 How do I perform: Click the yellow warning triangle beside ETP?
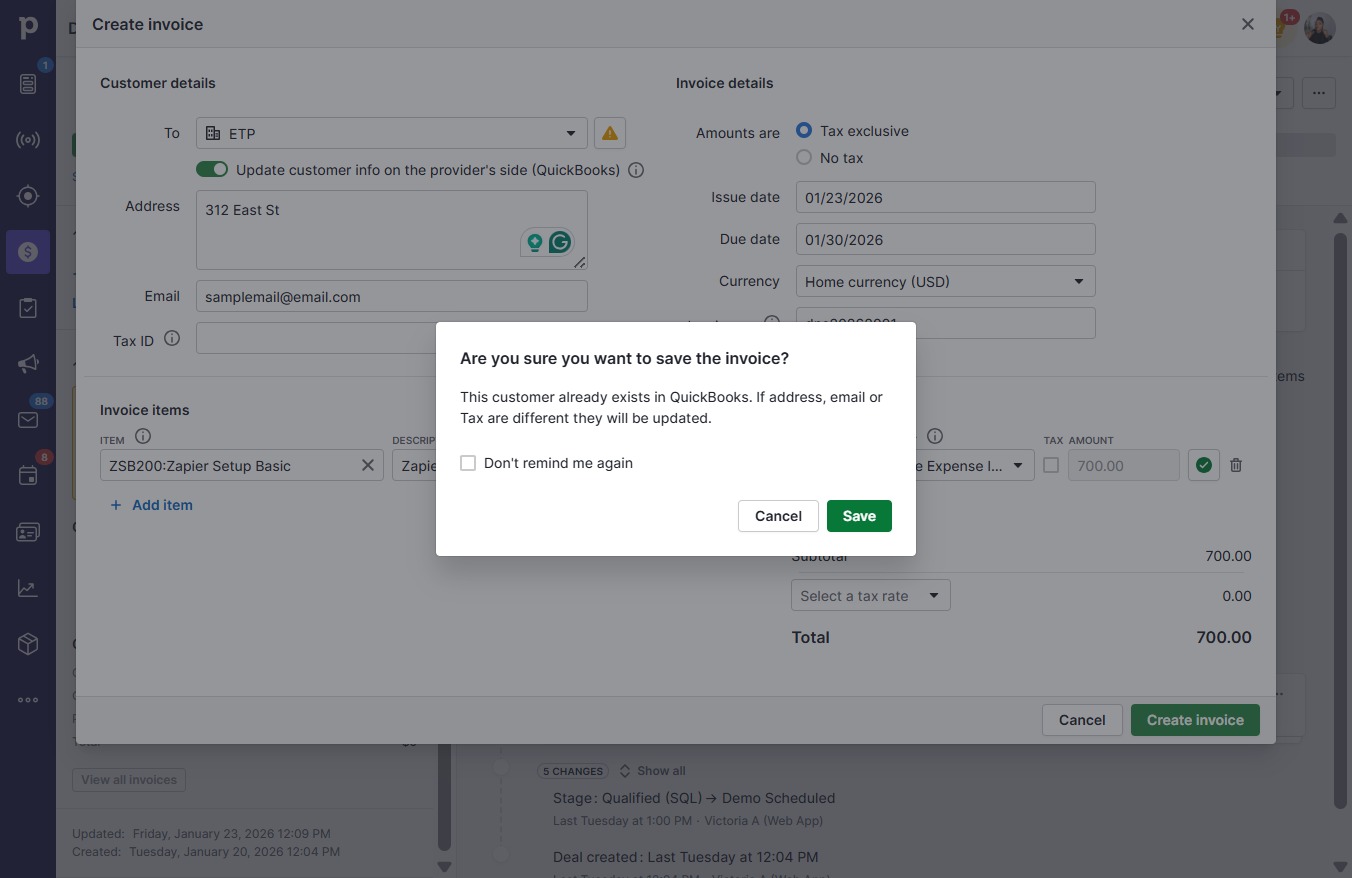pos(610,133)
